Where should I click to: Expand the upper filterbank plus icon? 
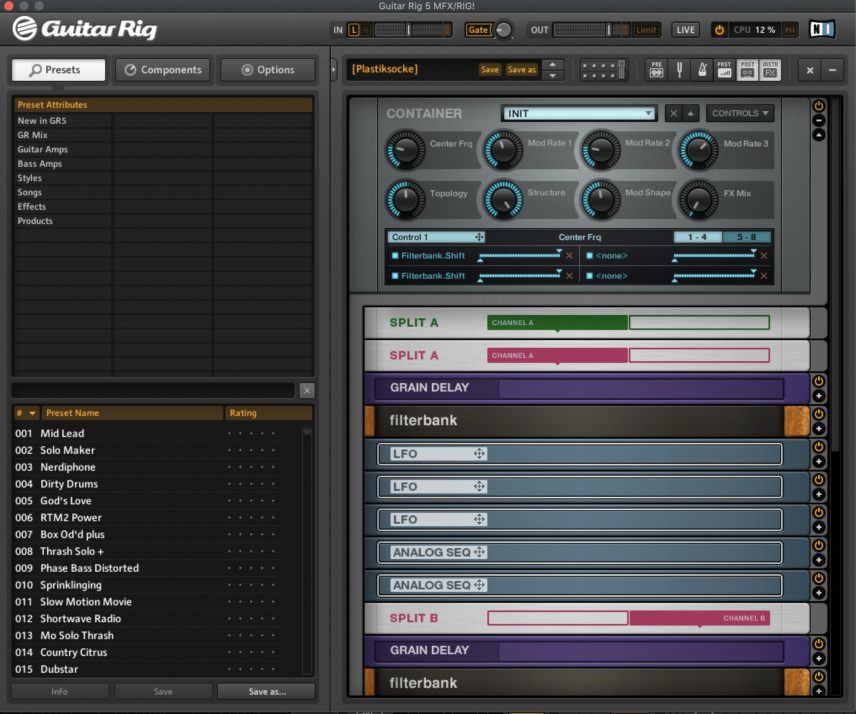tap(818, 429)
